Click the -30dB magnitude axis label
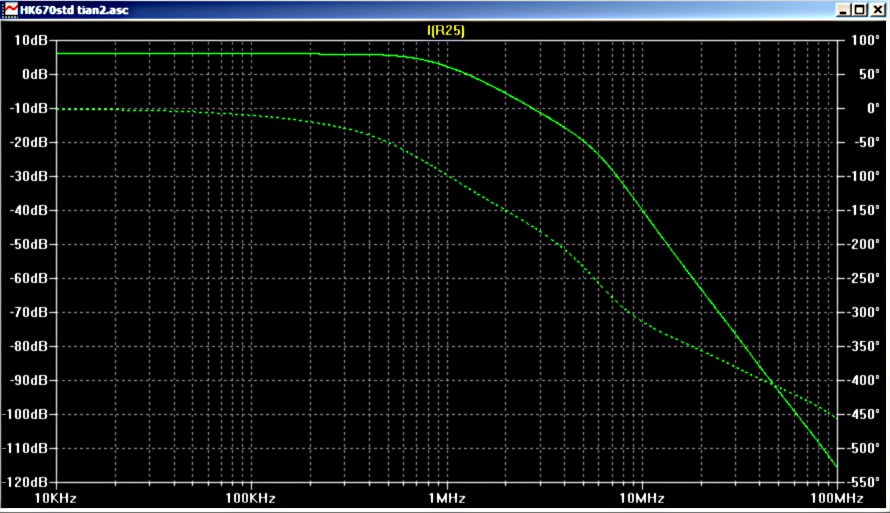890x513 pixels. [x=29, y=176]
